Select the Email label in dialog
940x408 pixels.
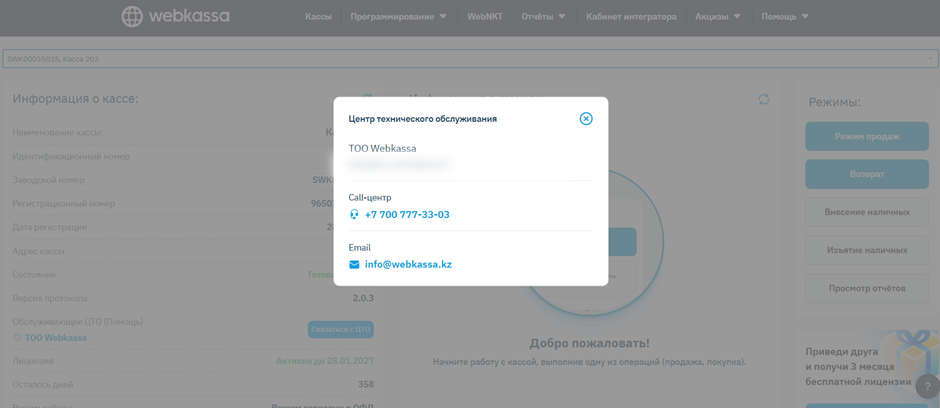click(360, 247)
